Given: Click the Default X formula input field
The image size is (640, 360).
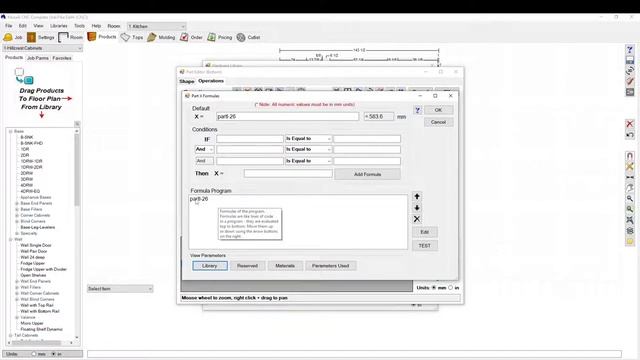Looking at the screenshot, I should (x=287, y=116).
